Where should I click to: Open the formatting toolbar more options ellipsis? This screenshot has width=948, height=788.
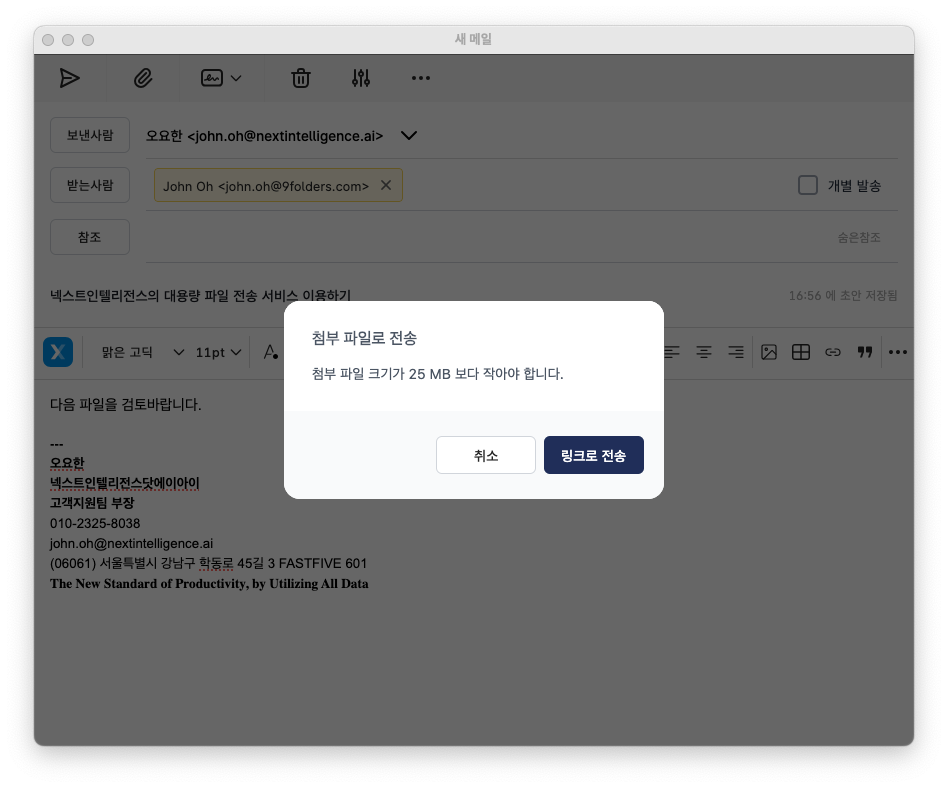(x=898, y=352)
